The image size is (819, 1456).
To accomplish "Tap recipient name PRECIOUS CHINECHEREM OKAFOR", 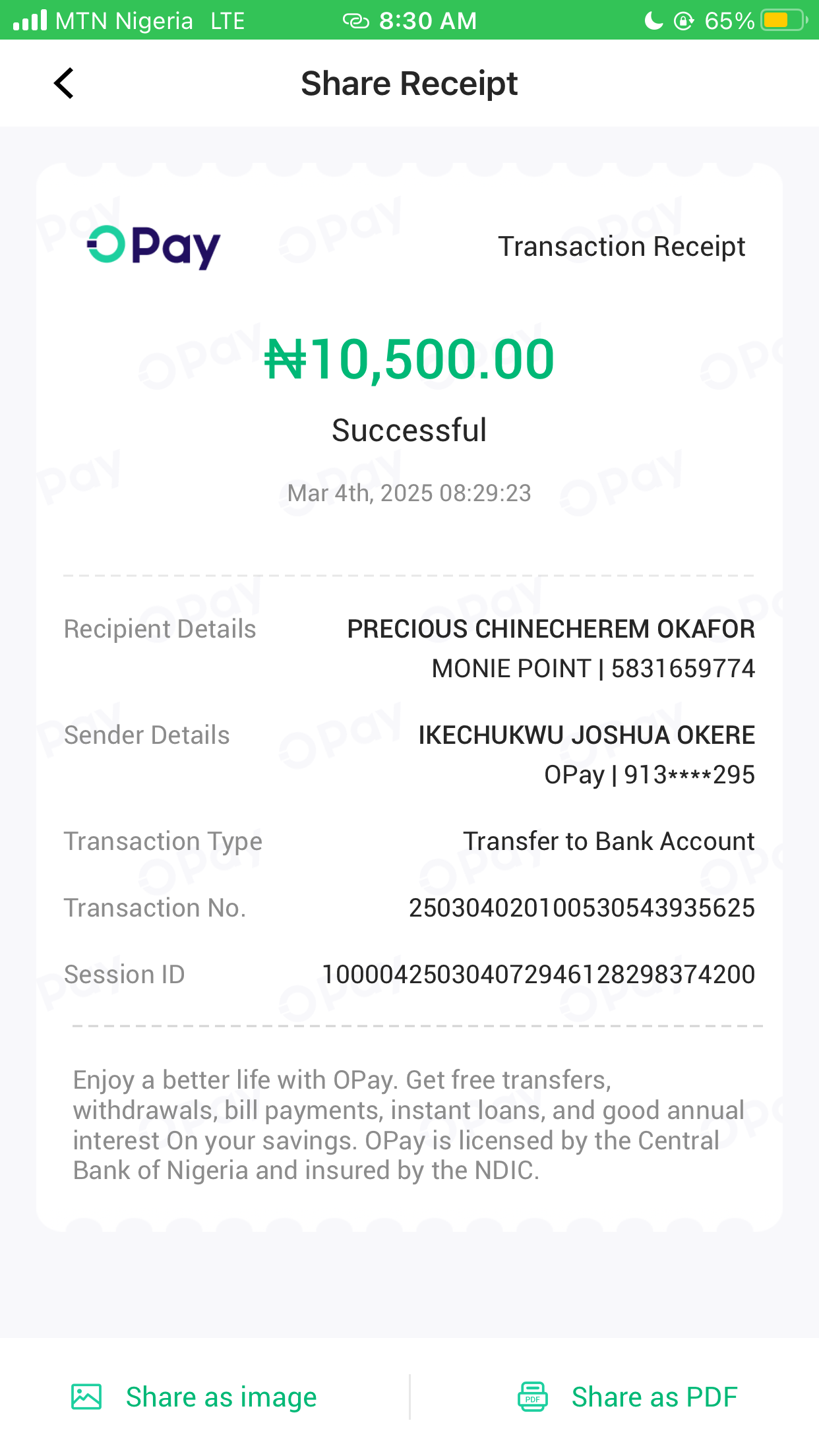I will 551,629.
